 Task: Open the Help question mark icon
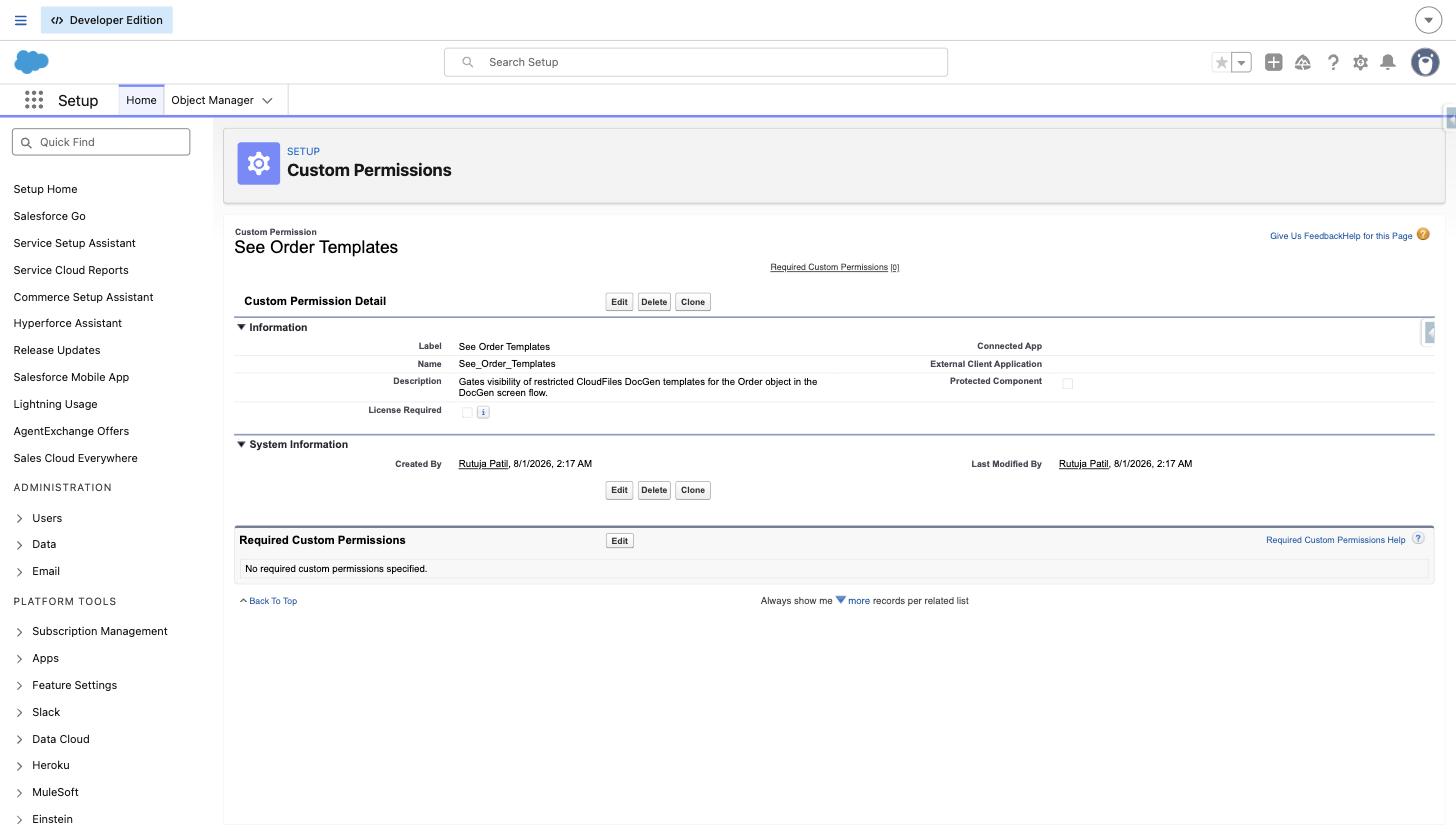tap(1332, 62)
